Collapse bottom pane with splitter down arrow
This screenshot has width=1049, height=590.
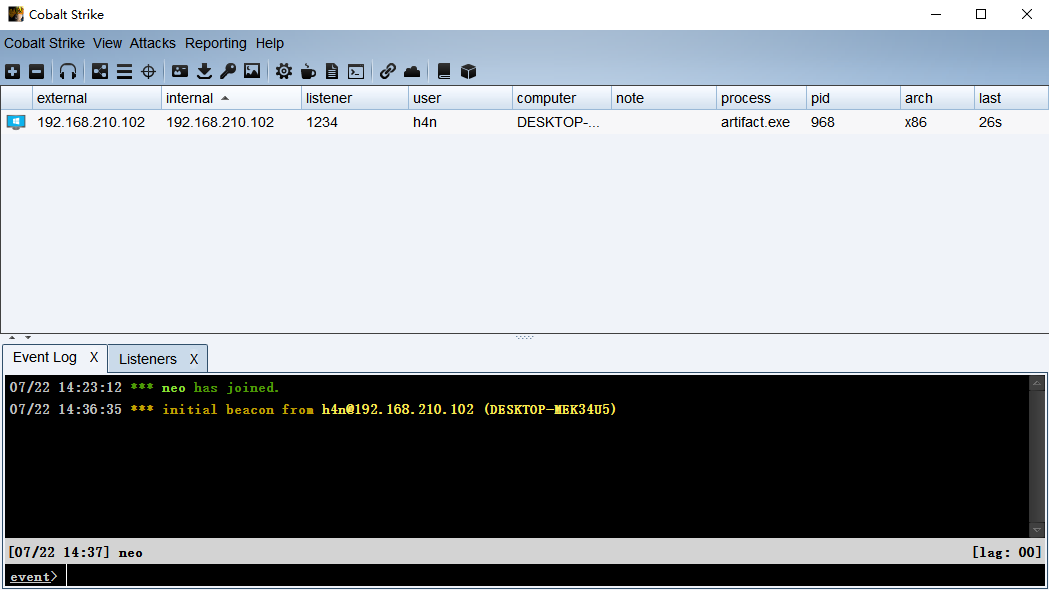tap(28, 337)
